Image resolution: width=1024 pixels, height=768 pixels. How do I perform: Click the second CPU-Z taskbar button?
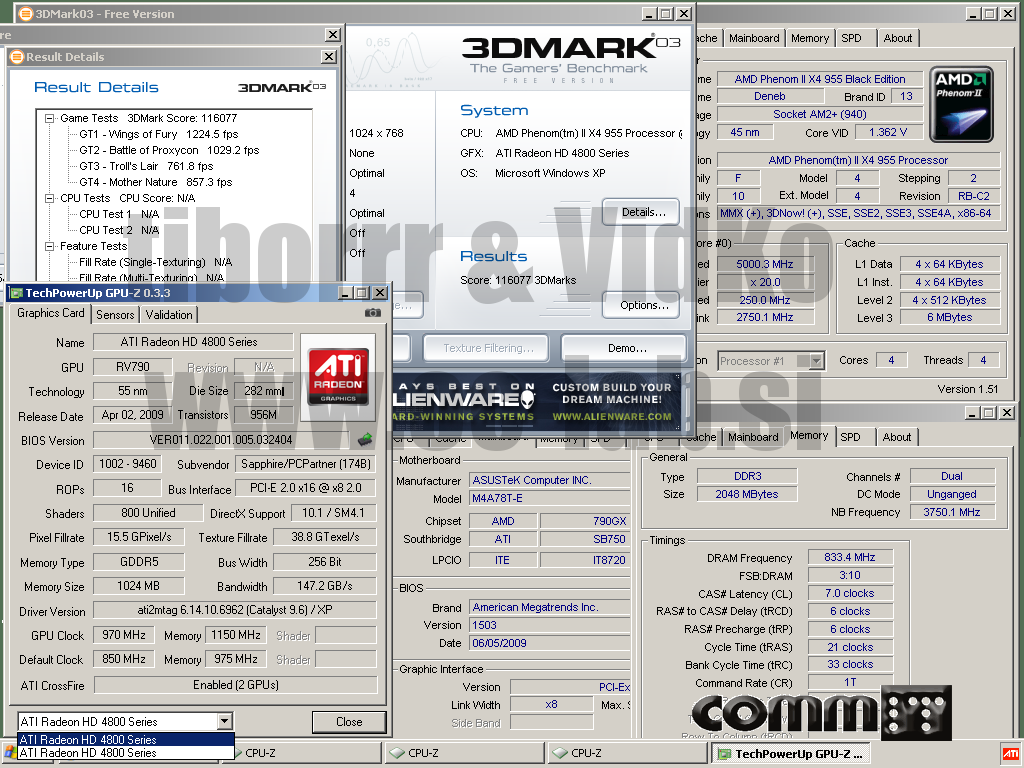tap(464, 753)
